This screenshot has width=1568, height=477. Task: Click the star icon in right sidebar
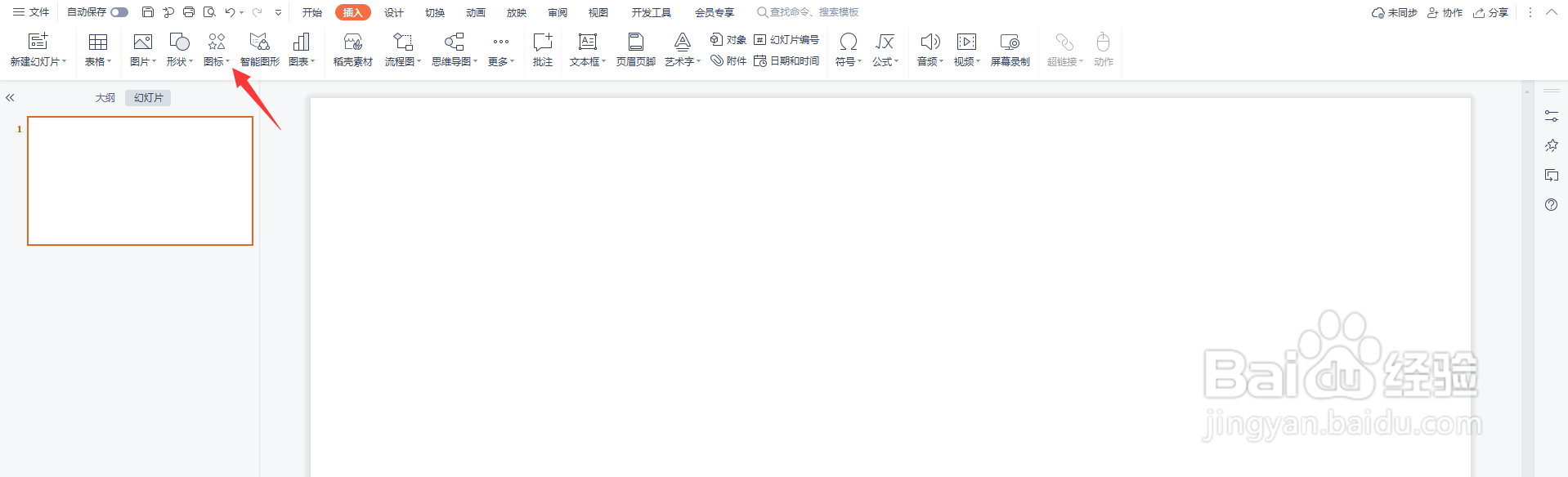[1551, 145]
